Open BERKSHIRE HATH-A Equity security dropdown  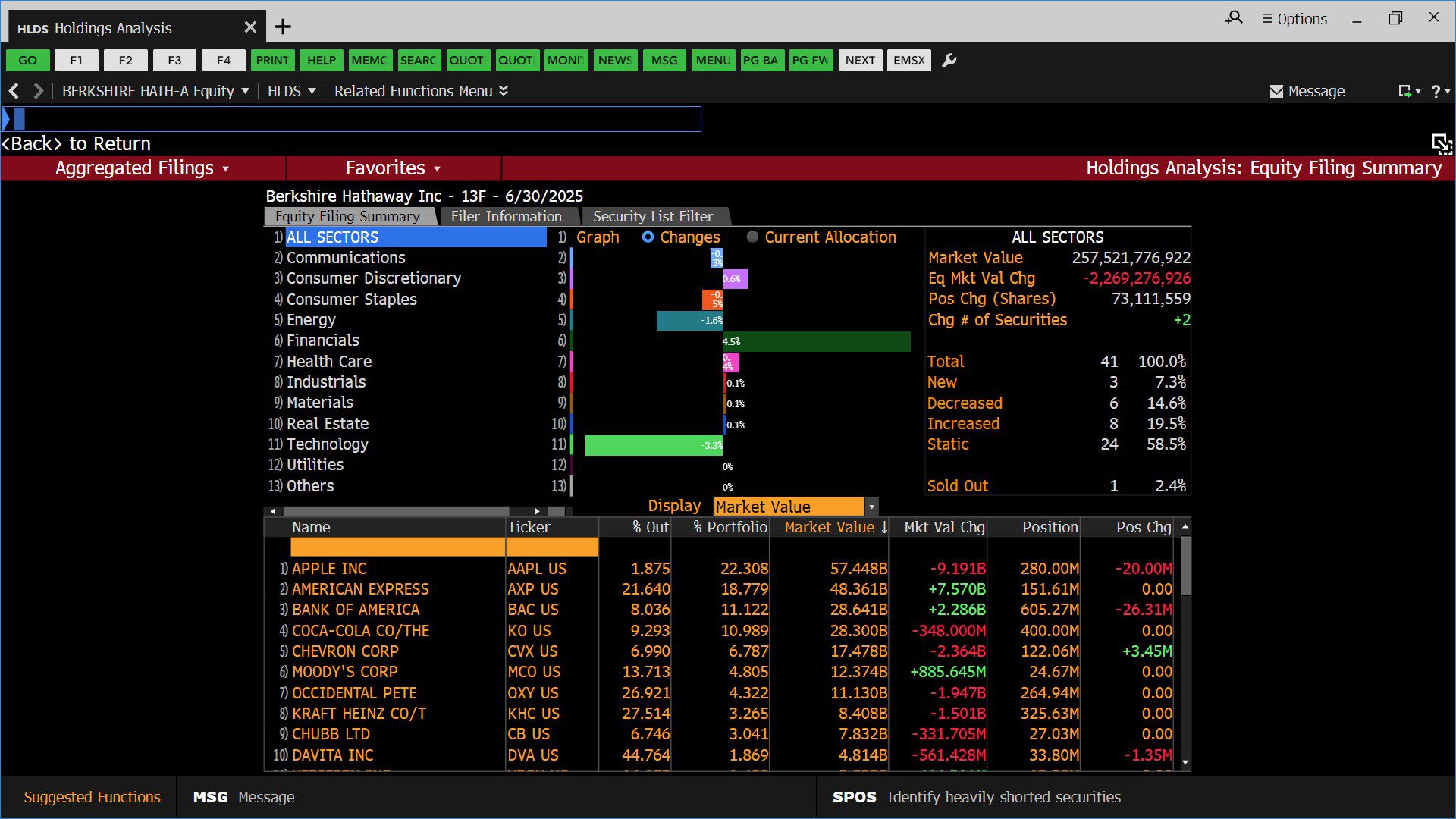point(155,91)
